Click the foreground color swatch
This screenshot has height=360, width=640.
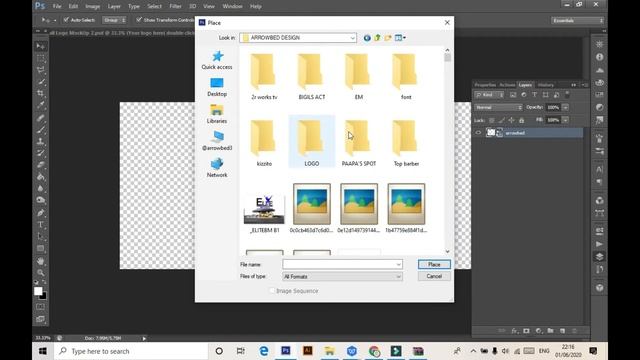[38, 291]
